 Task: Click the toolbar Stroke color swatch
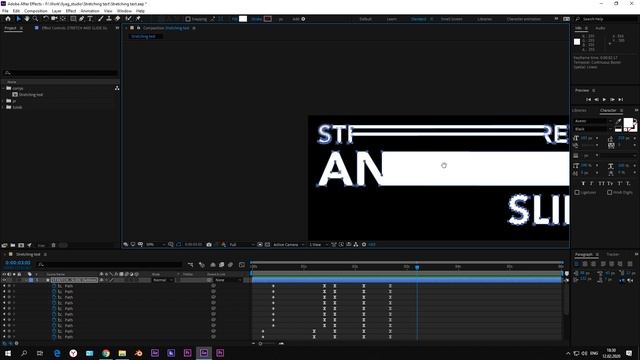coord(268,19)
